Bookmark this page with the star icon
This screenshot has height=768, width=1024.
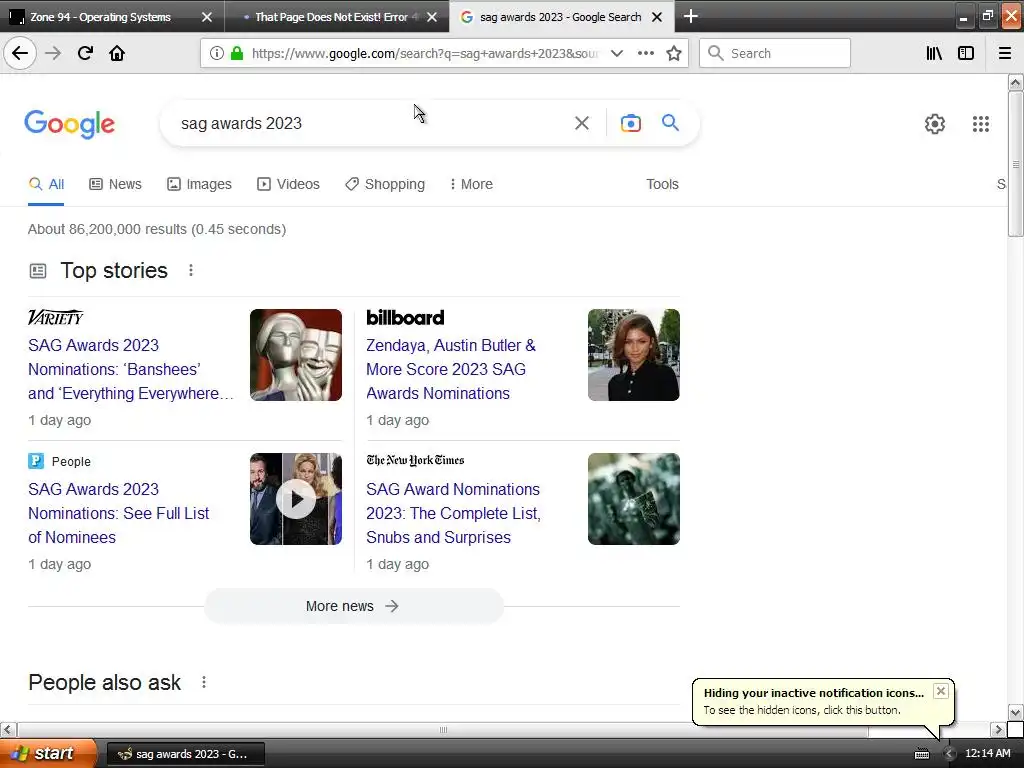coord(674,54)
